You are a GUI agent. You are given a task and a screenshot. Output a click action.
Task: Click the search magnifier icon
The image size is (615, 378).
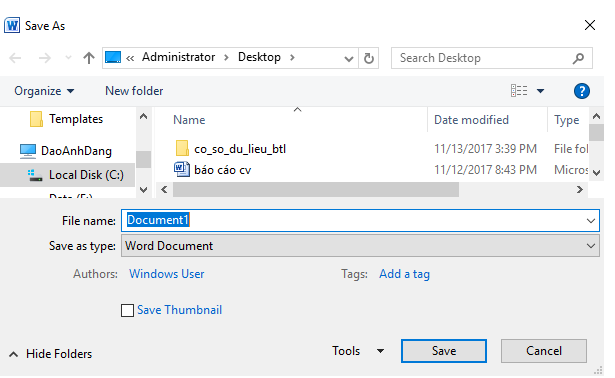(578, 58)
